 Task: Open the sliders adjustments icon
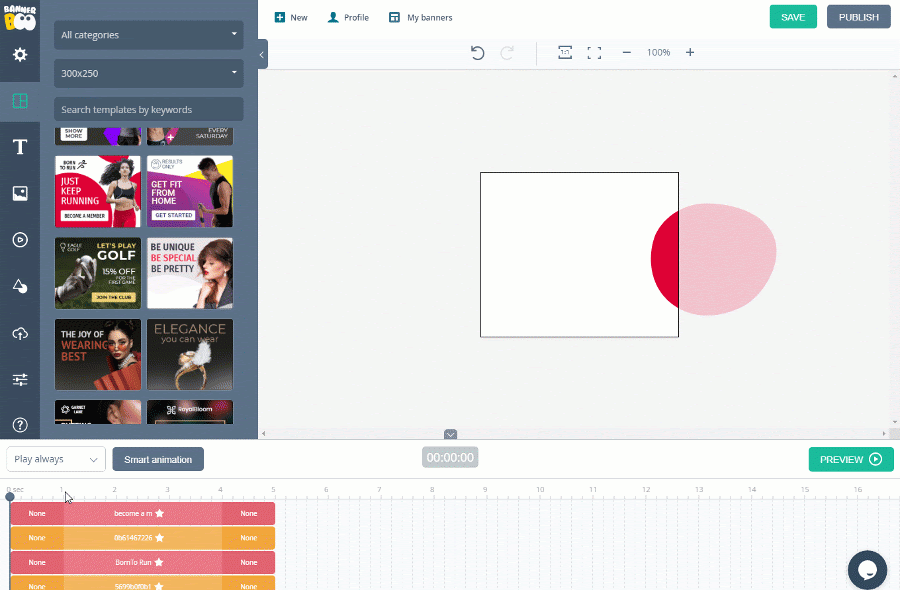coord(20,379)
